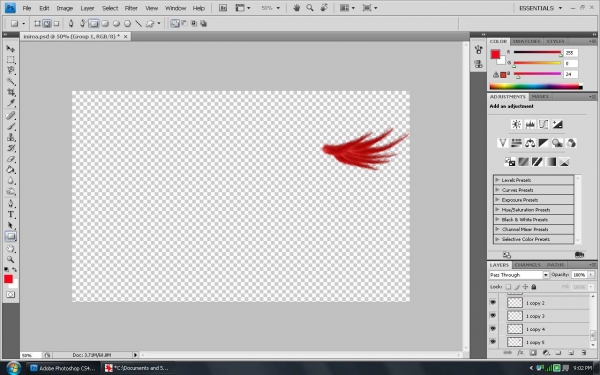Expand Exposure Presets

[497, 200]
